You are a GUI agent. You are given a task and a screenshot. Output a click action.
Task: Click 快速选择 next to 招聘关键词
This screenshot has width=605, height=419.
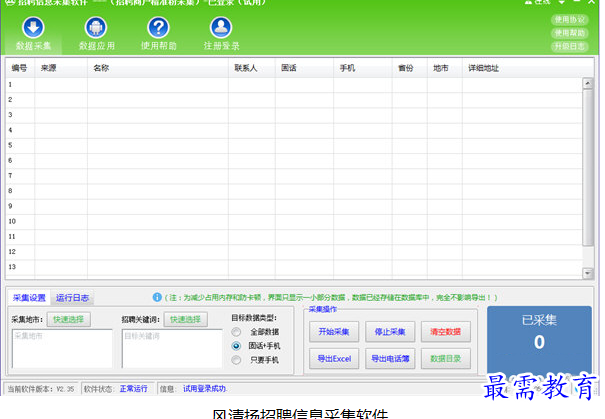(x=186, y=319)
